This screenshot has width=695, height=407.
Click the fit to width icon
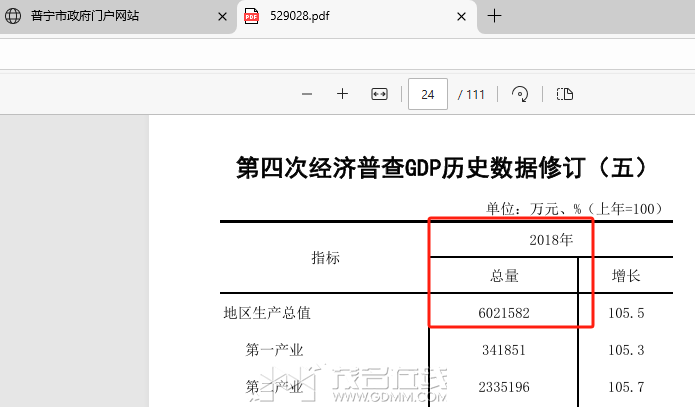pyautogui.click(x=379, y=94)
